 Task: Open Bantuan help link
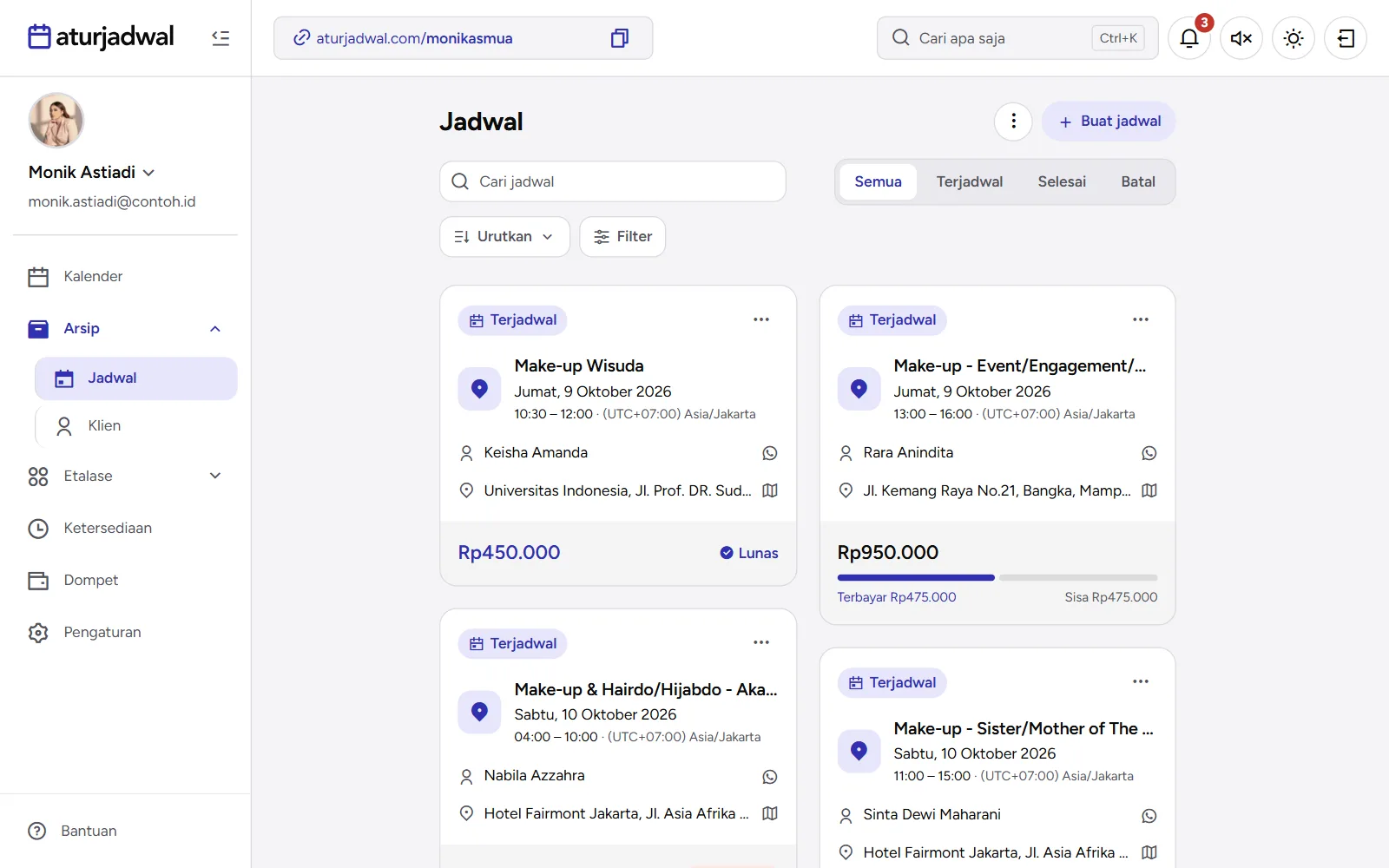(x=125, y=831)
